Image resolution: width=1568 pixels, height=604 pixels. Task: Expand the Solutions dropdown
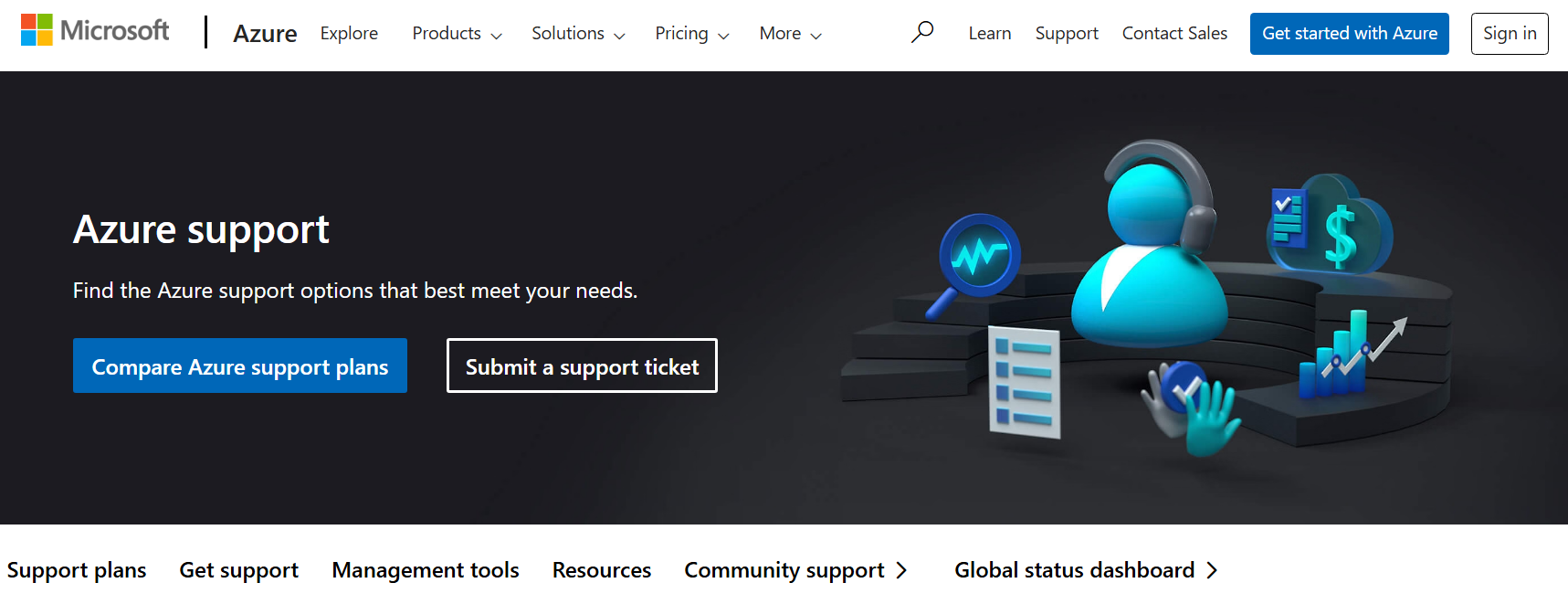(x=578, y=34)
